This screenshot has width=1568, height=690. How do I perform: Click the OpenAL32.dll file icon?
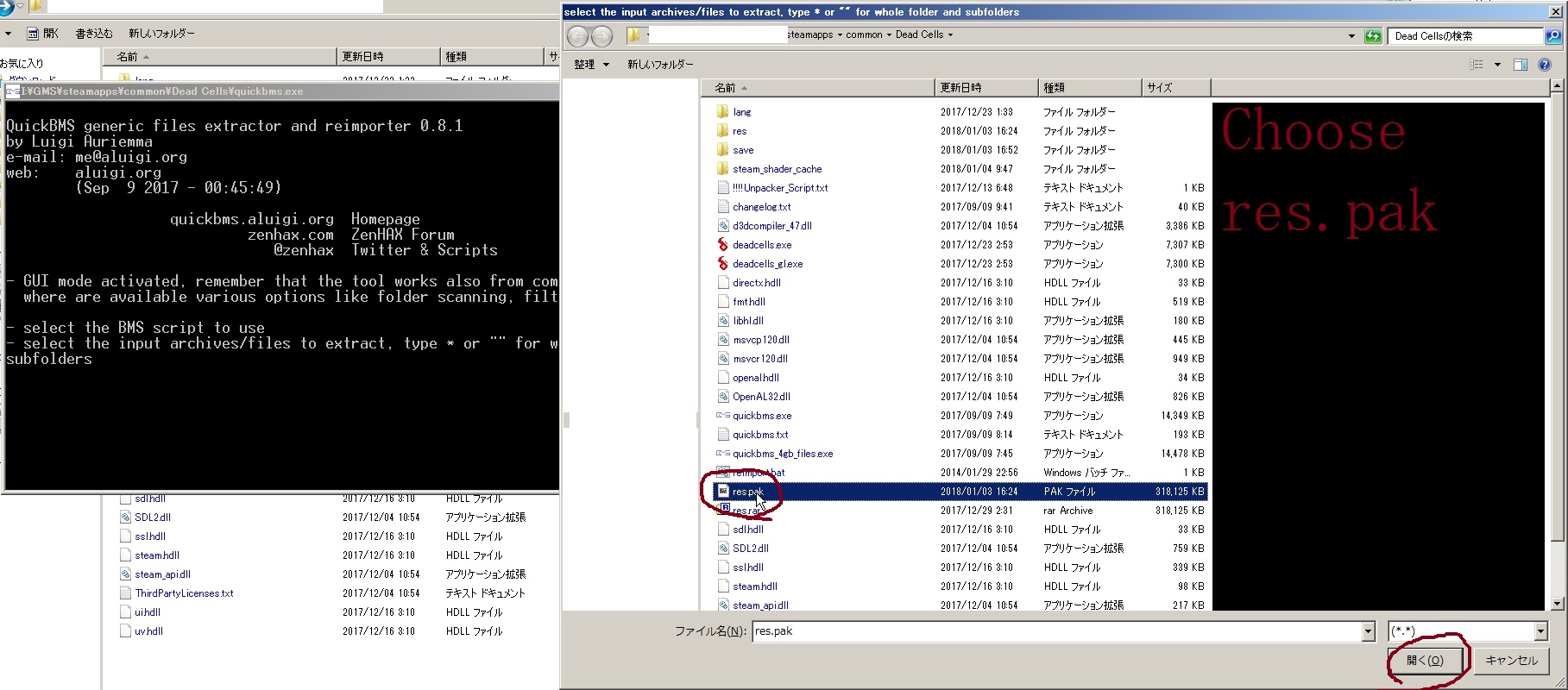pos(723,396)
